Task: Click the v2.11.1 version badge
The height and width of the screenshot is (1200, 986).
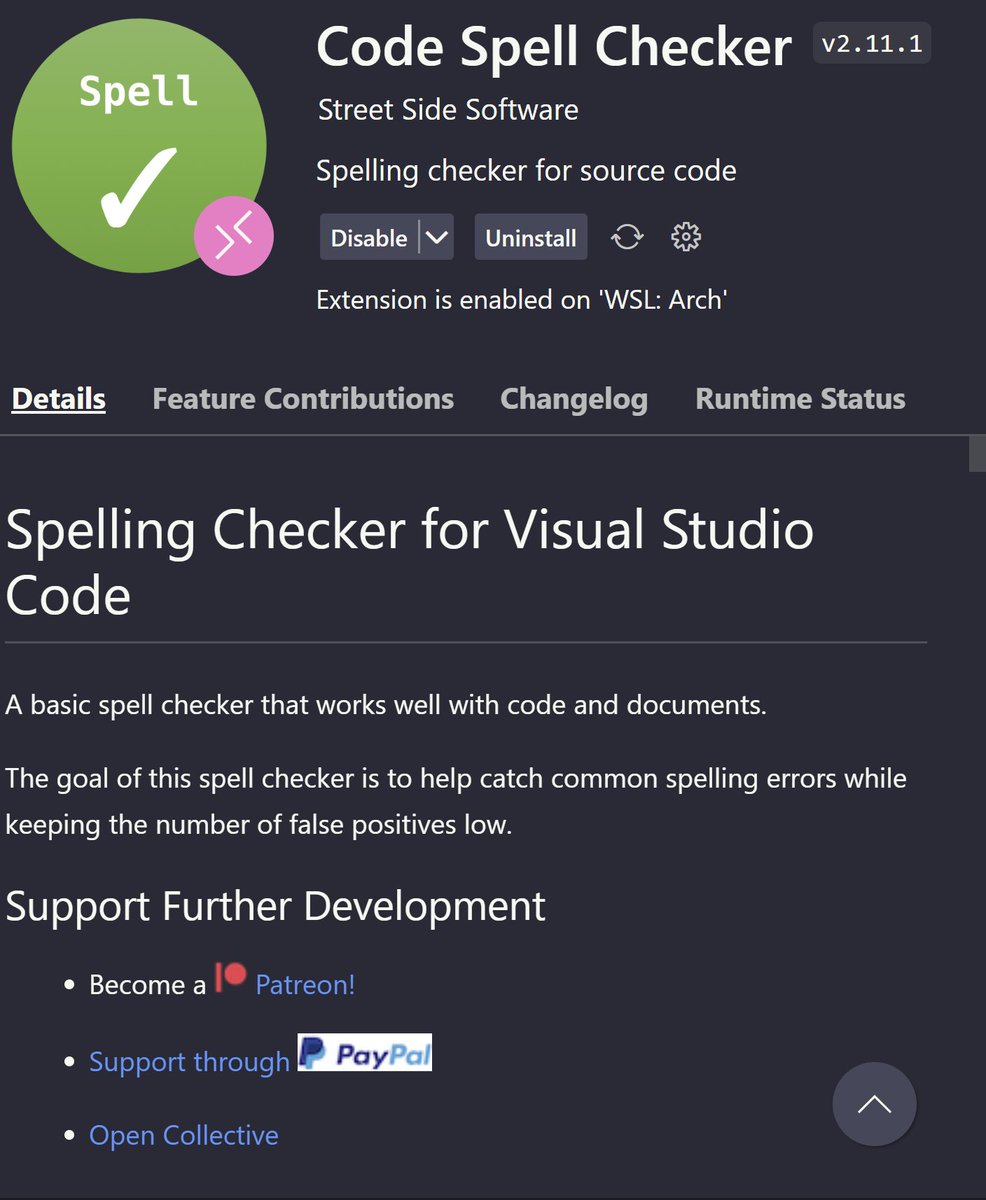Action: click(872, 44)
